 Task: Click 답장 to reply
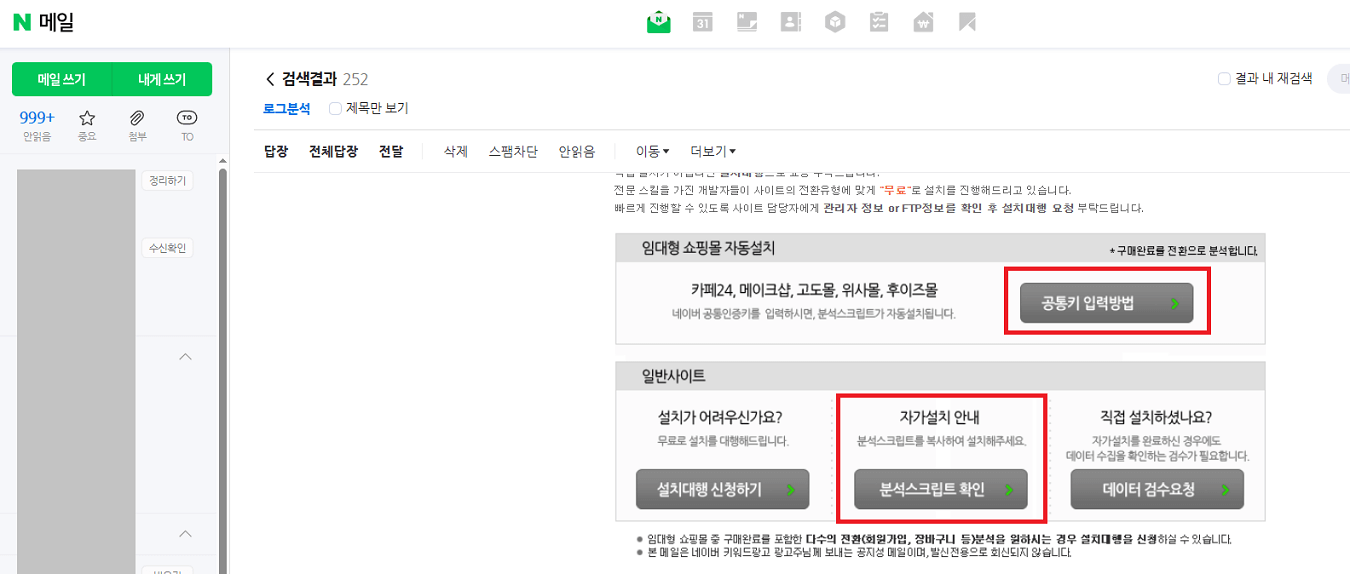point(276,152)
